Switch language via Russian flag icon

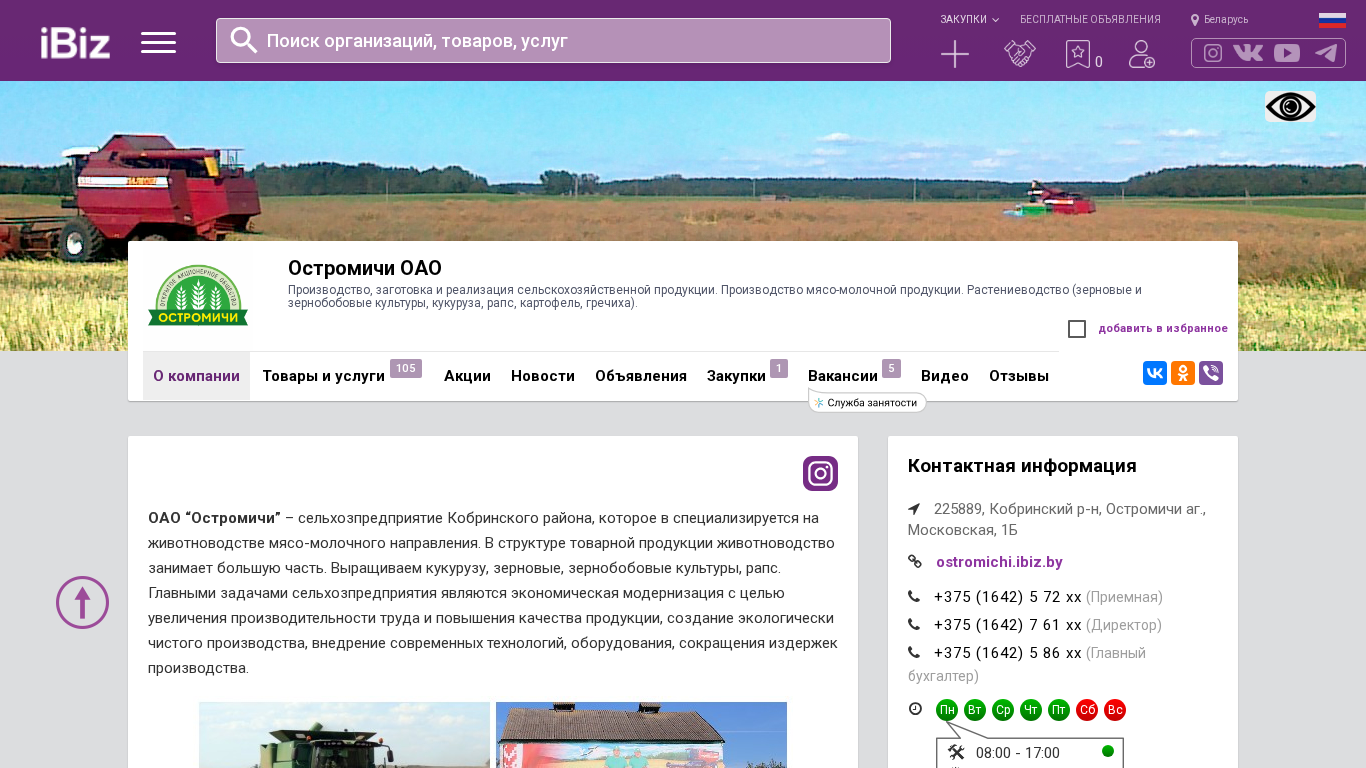[x=1332, y=20]
